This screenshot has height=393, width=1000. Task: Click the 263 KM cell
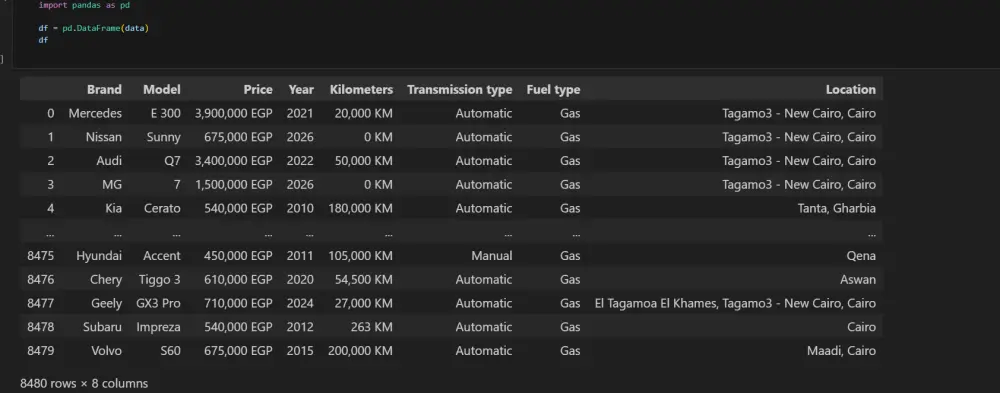point(372,327)
